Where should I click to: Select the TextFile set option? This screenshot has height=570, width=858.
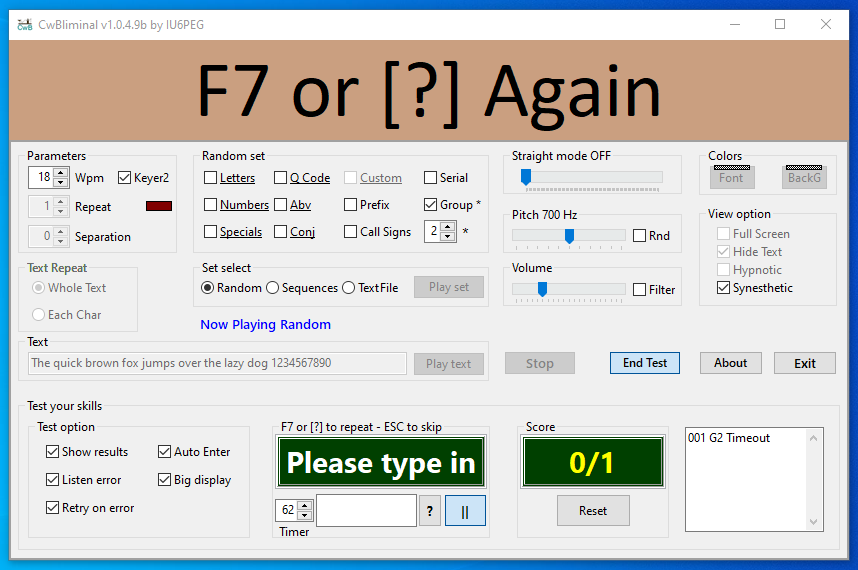pos(349,288)
